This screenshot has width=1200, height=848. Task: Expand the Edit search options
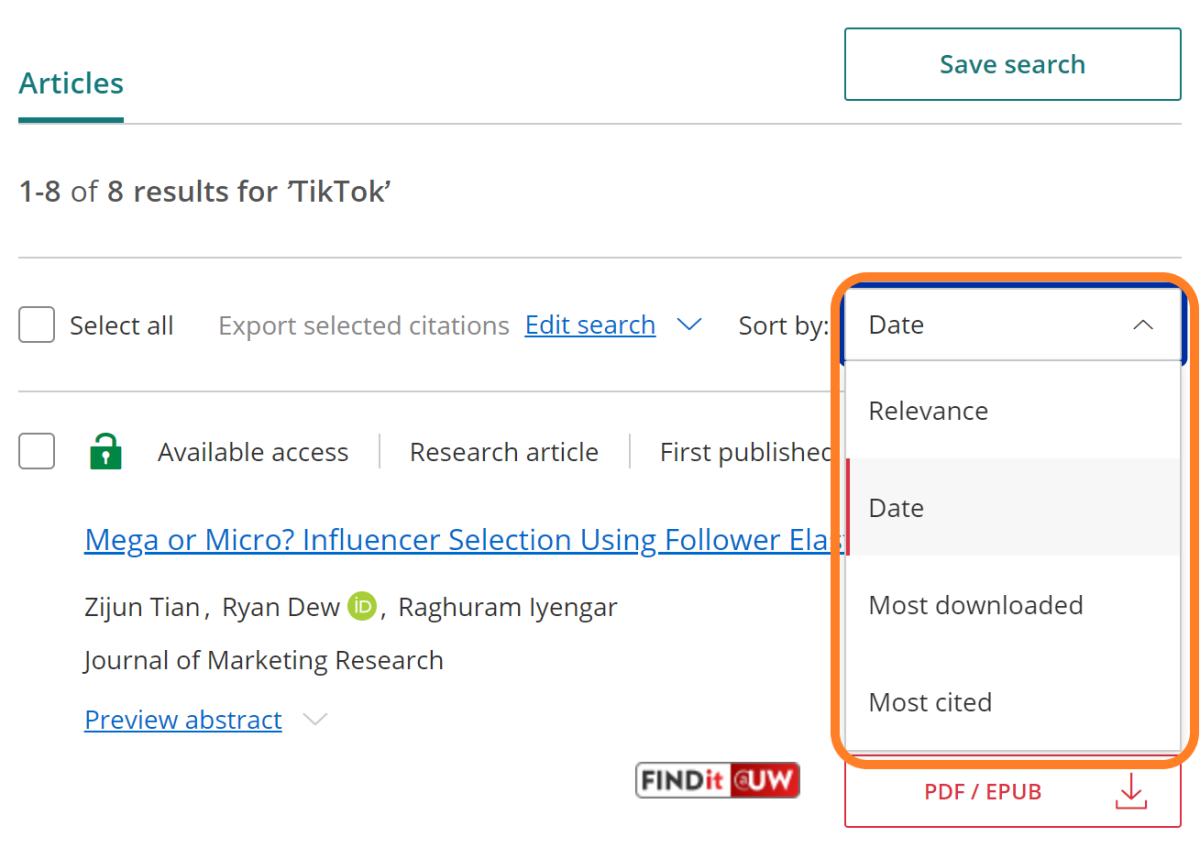point(689,324)
